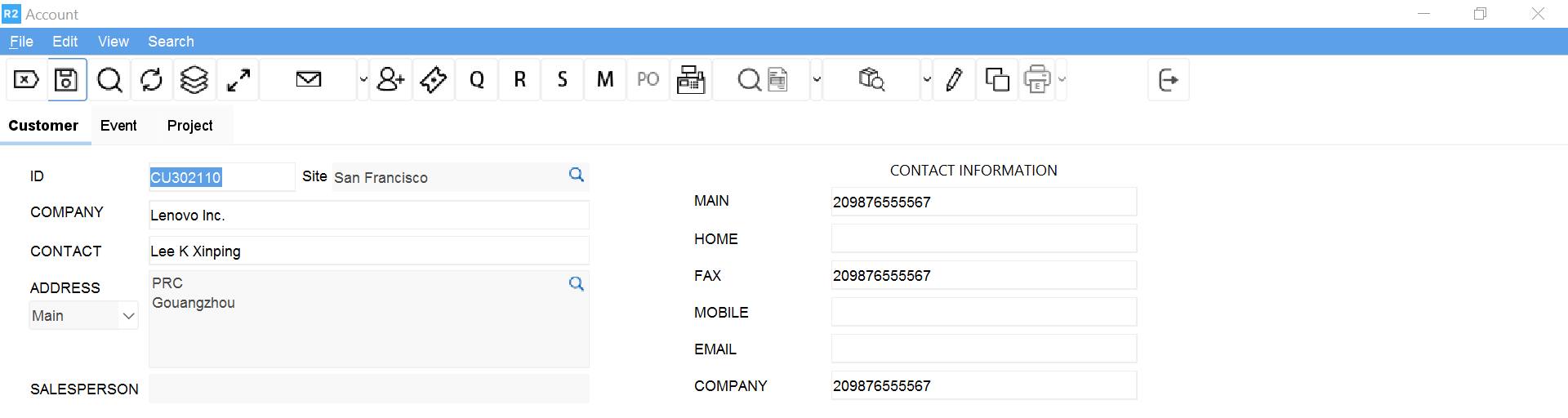The height and width of the screenshot is (418, 1568).
Task: Click the stacked layers toolbar icon
Action: coord(194,80)
